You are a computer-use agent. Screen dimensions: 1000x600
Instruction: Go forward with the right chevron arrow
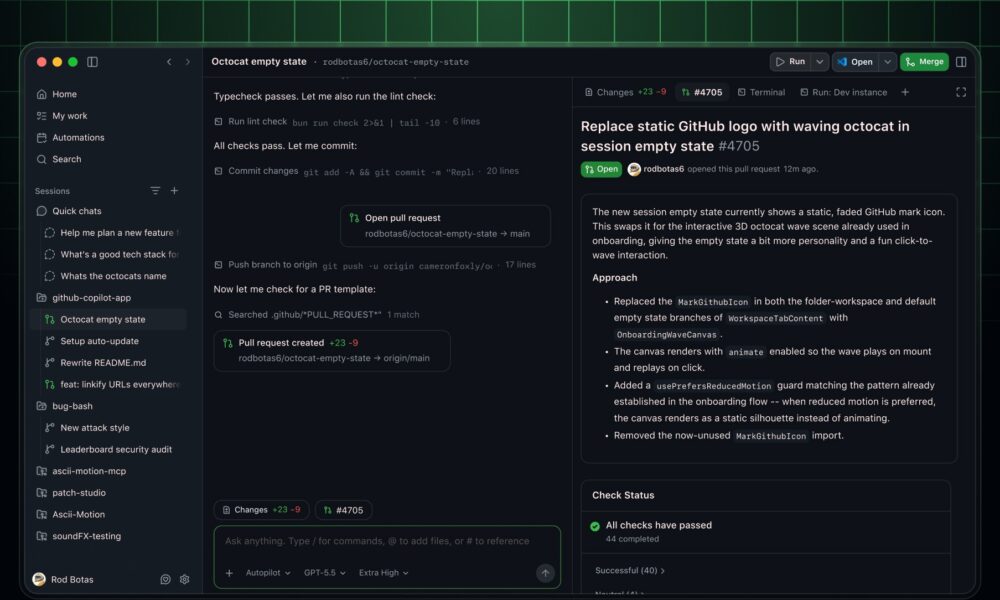(x=188, y=62)
